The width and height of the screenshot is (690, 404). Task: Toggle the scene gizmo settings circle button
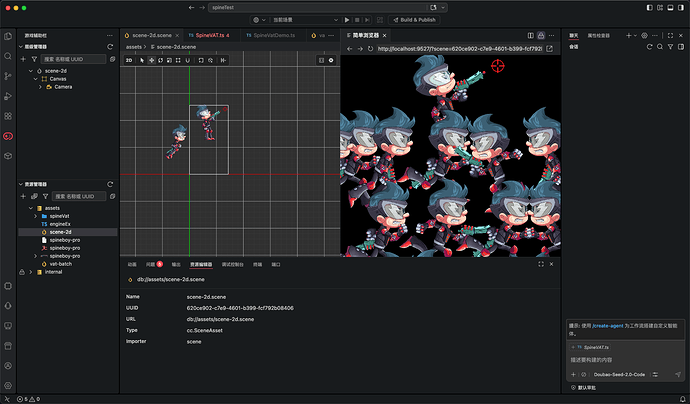pos(331,60)
